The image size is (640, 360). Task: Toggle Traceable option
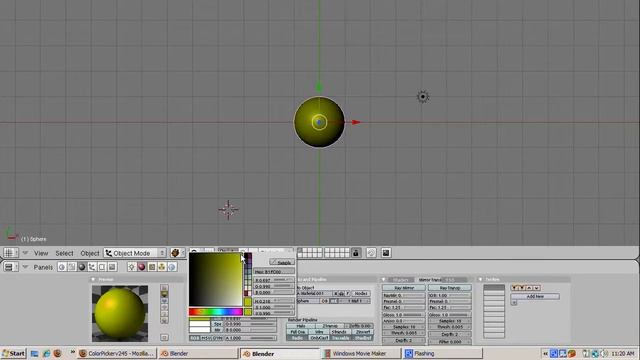coord(340,338)
